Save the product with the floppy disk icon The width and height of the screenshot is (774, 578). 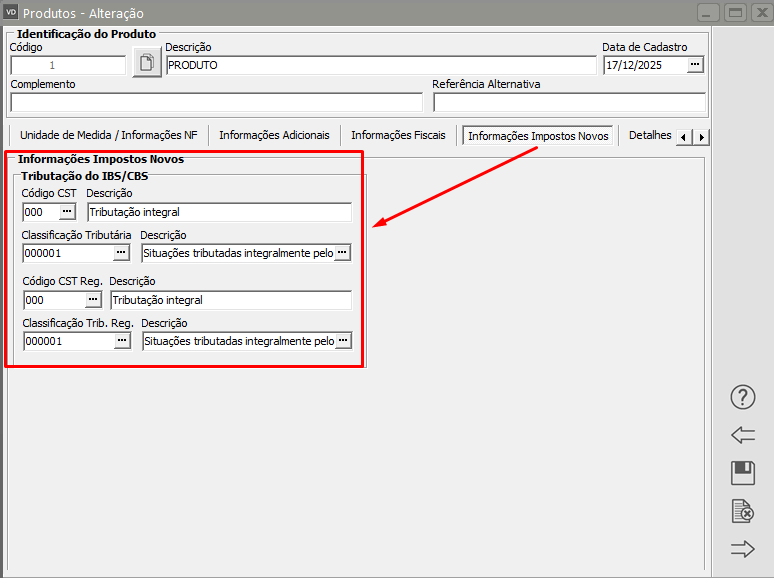tap(742, 473)
